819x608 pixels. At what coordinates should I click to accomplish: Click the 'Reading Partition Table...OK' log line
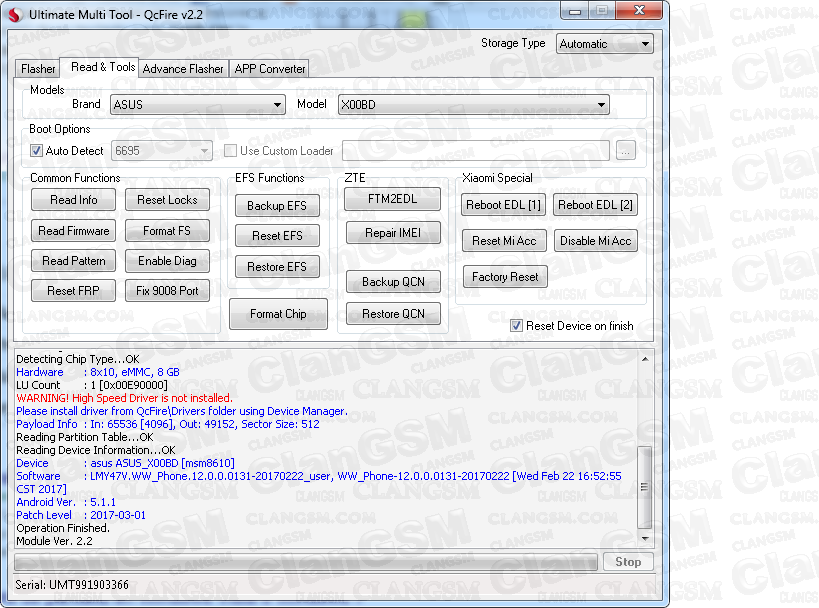(85, 437)
